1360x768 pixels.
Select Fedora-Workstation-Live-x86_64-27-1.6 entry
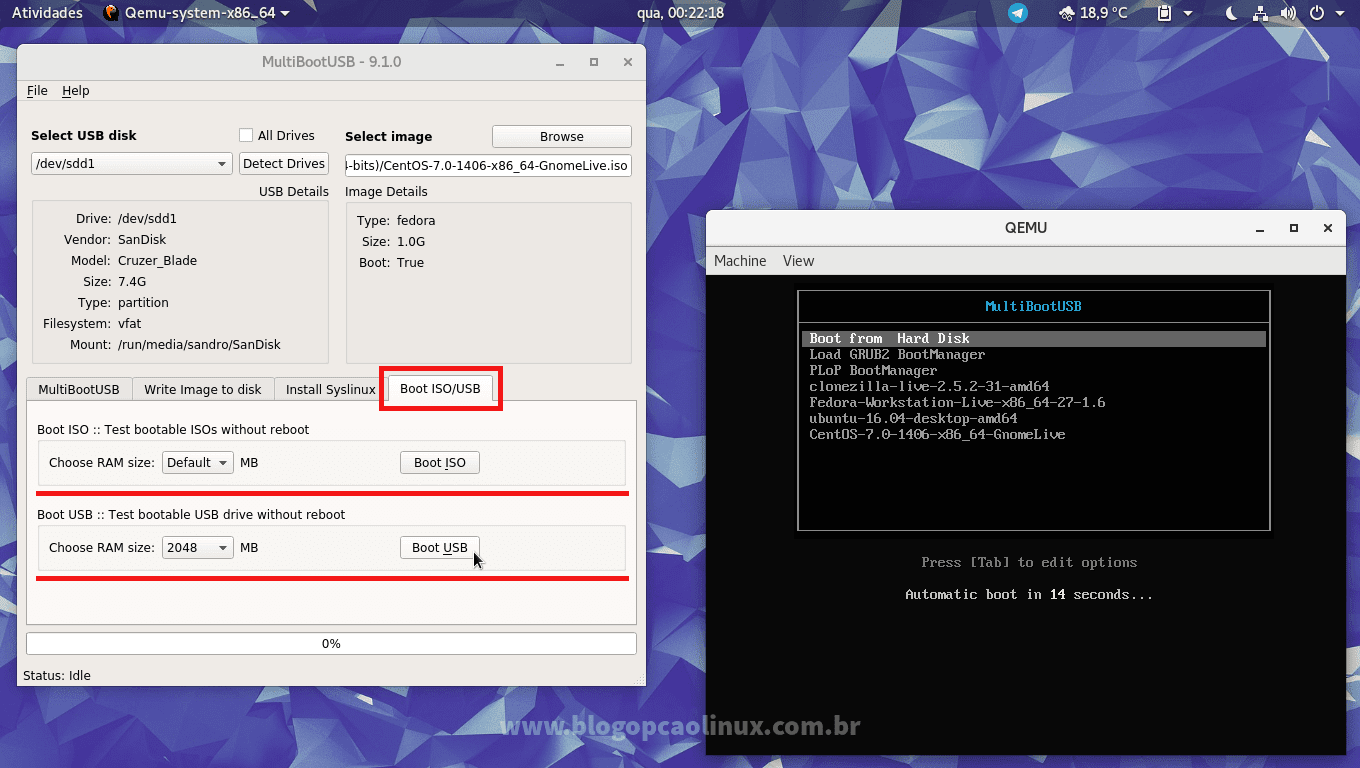tap(957, 402)
